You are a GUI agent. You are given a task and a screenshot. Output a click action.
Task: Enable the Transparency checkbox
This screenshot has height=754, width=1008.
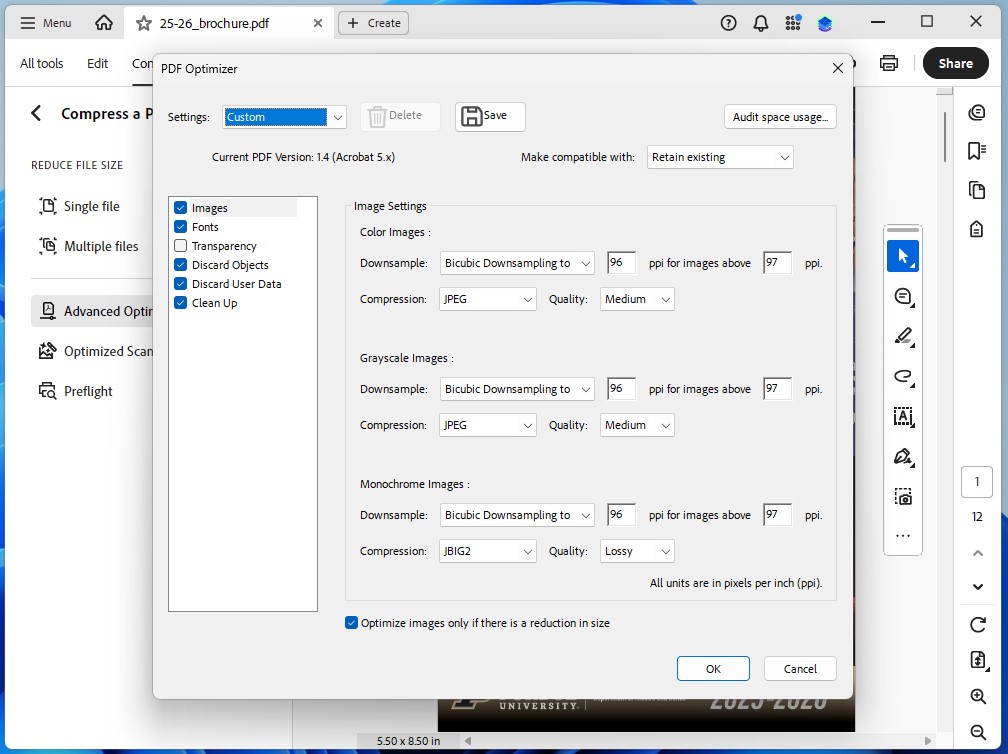180,245
